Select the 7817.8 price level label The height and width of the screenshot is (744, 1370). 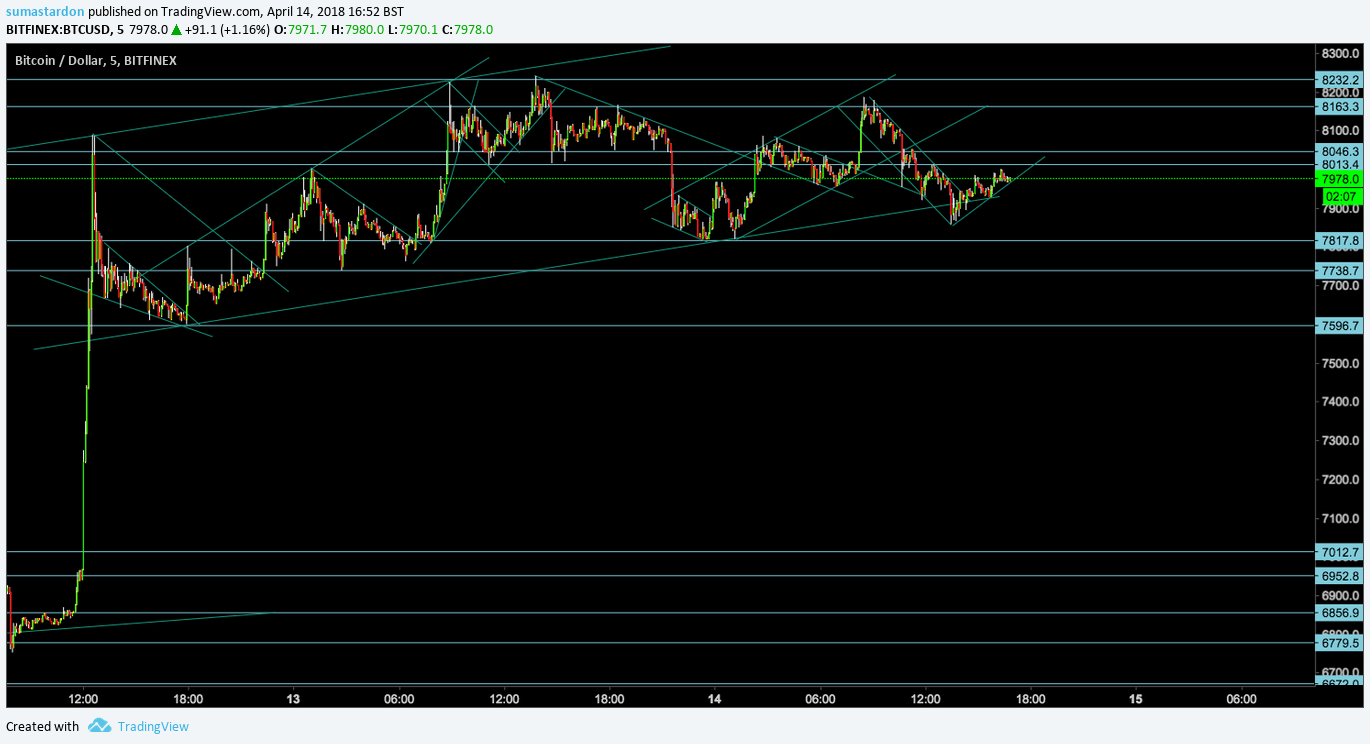(x=1340, y=240)
